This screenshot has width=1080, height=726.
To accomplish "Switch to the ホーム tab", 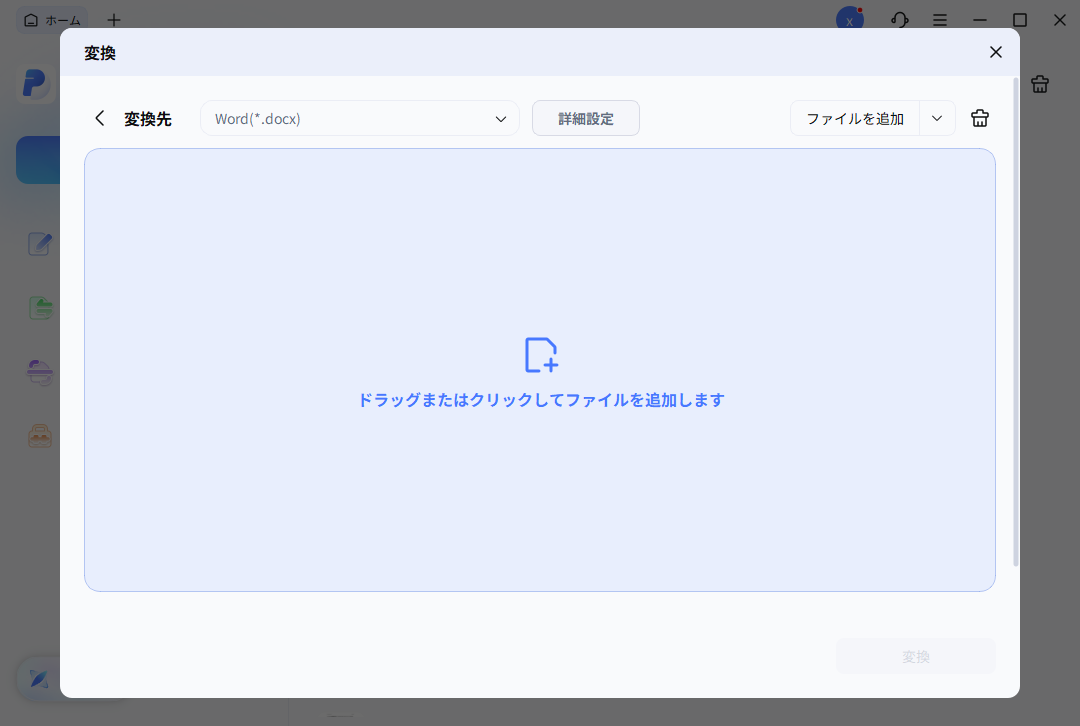I will 52,20.
